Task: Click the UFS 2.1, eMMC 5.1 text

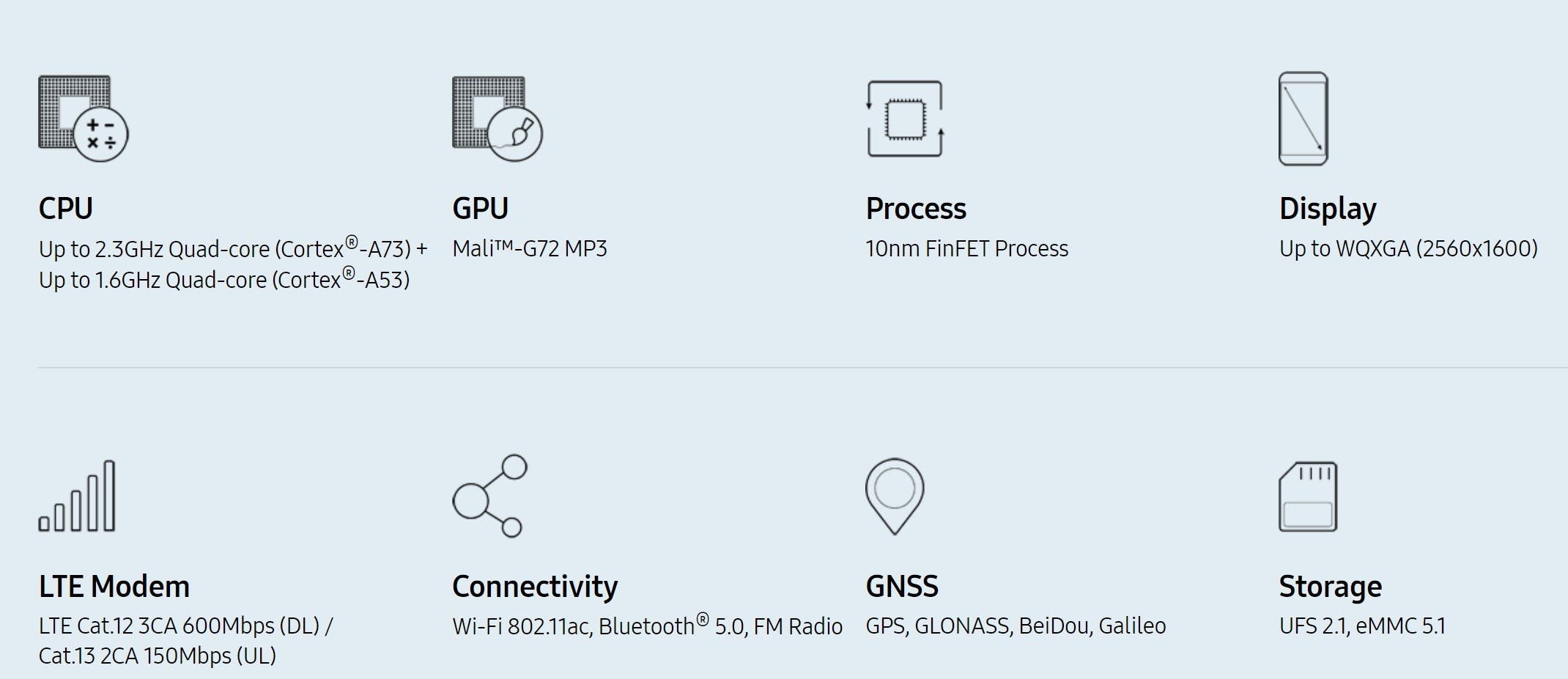Action: click(x=1362, y=626)
